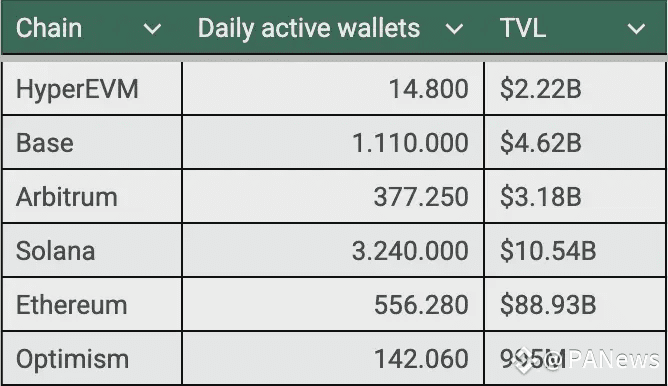Select the Optimism chain cell
This screenshot has width=668, height=386.
pos(92,358)
